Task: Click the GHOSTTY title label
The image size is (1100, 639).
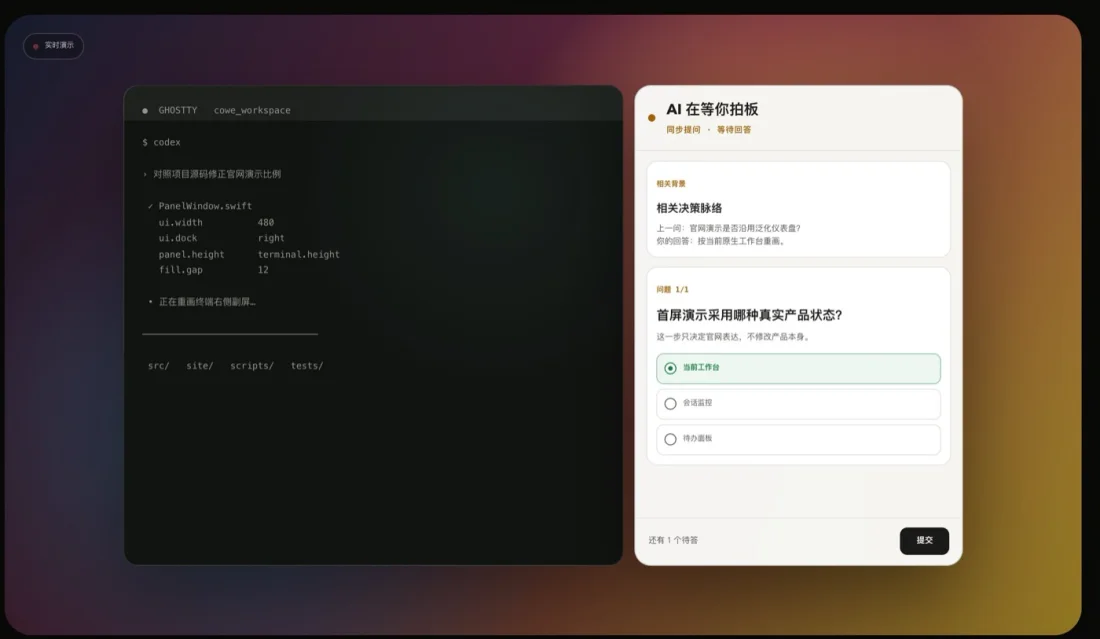Action: pos(177,110)
